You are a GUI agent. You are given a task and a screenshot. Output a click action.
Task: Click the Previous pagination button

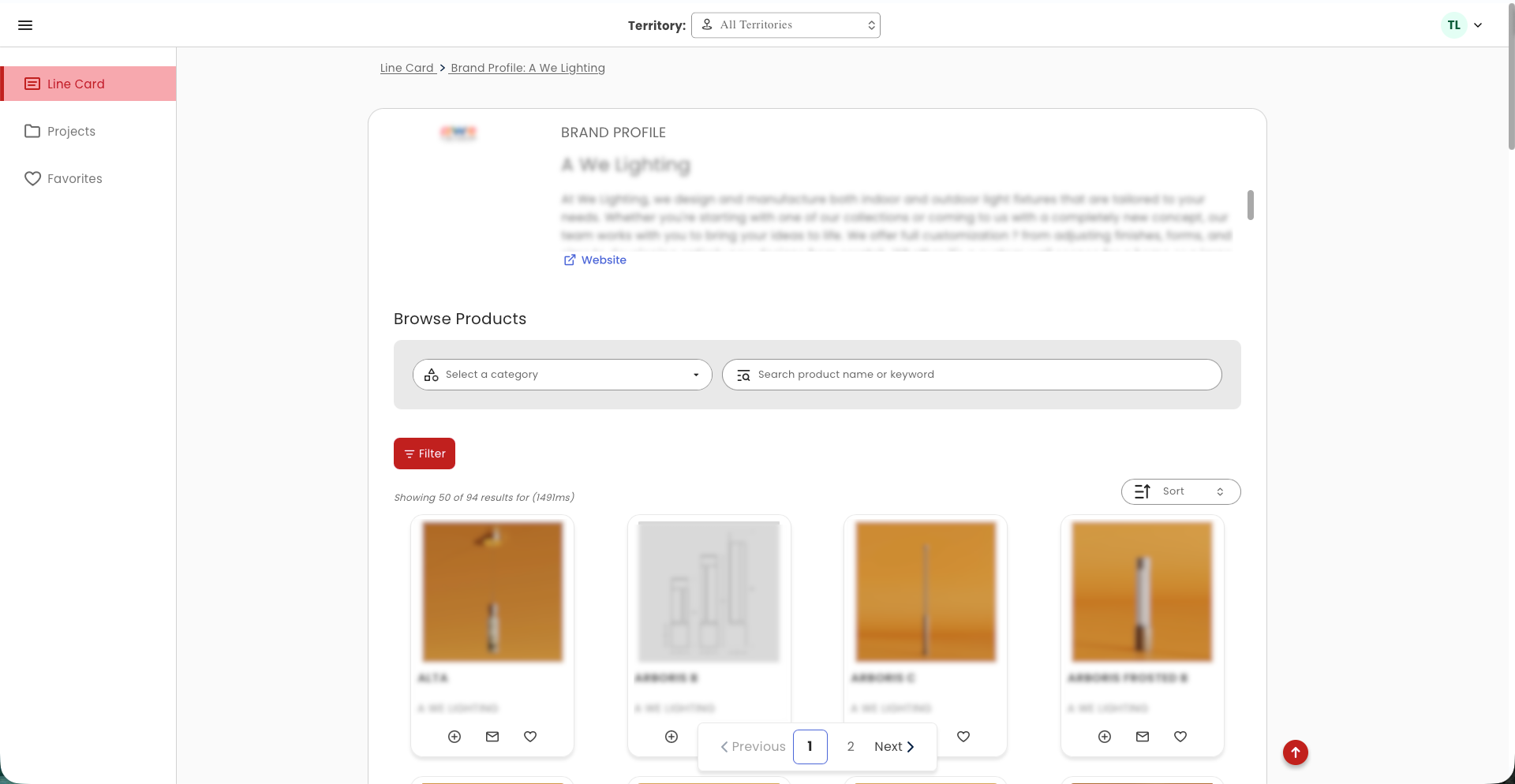click(753, 747)
